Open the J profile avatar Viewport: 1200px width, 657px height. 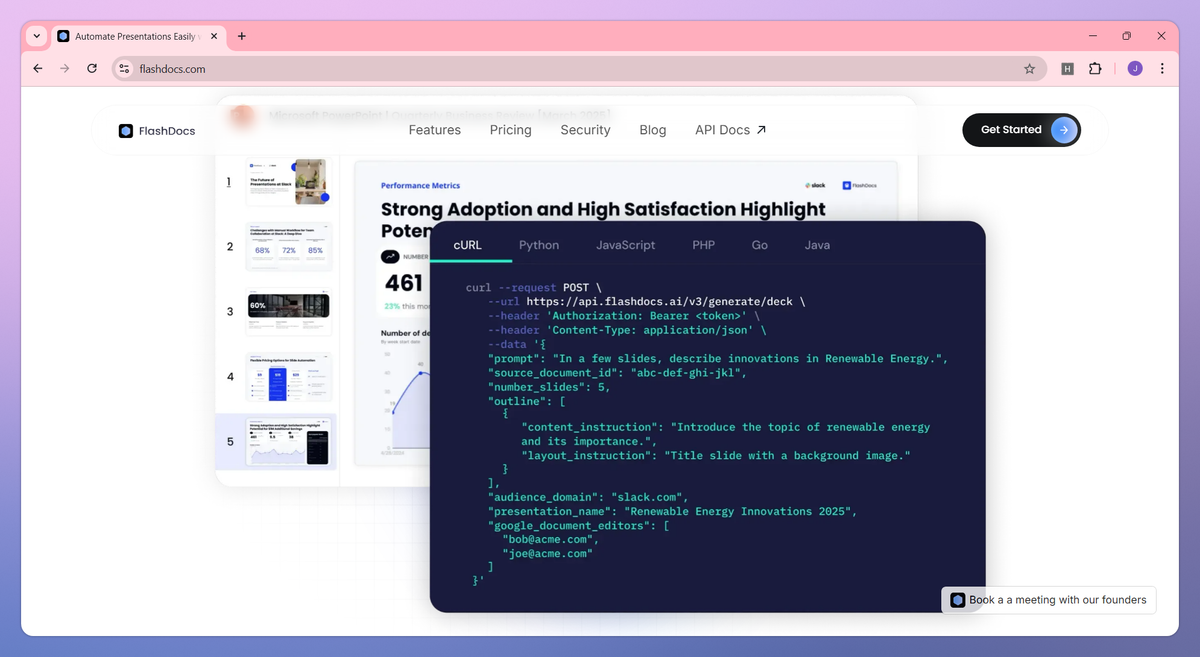1135,69
